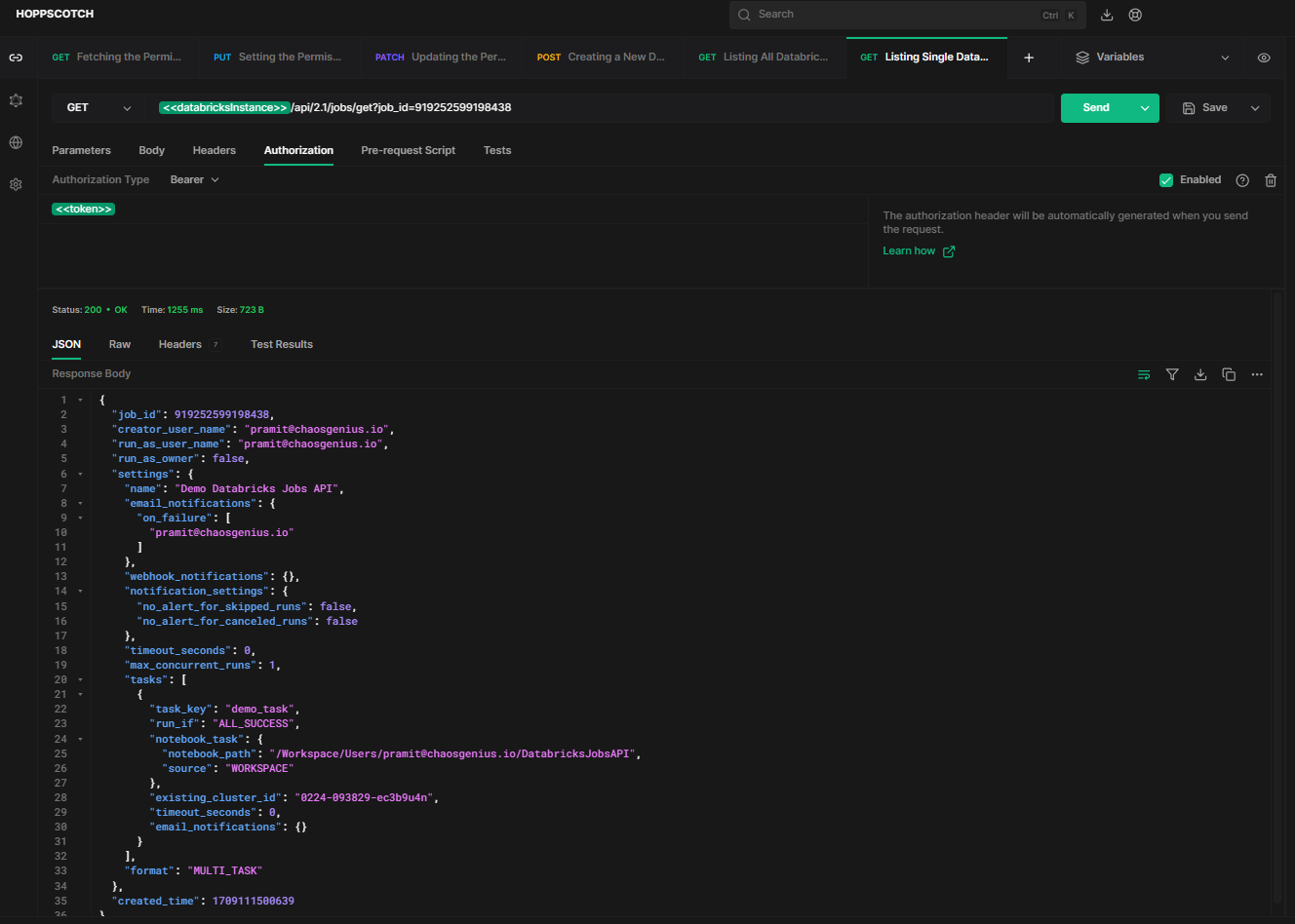
Task: Open the GraphQL section in the sidebar
Action: pyautogui.click(x=15, y=99)
